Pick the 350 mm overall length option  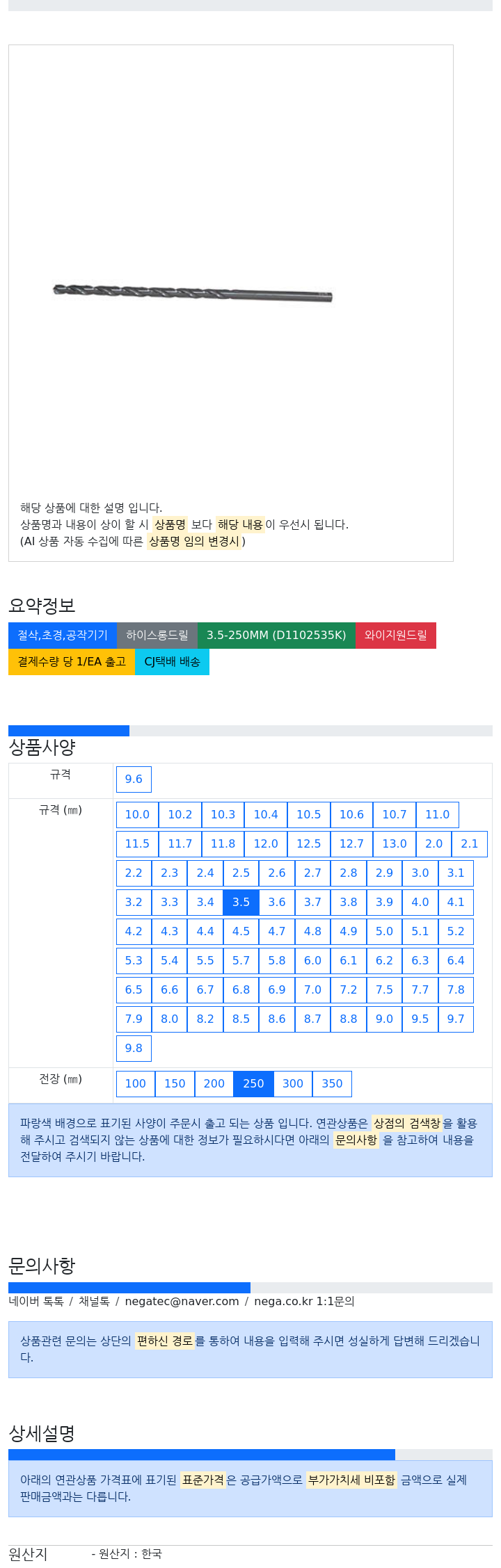[x=332, y=1084]
